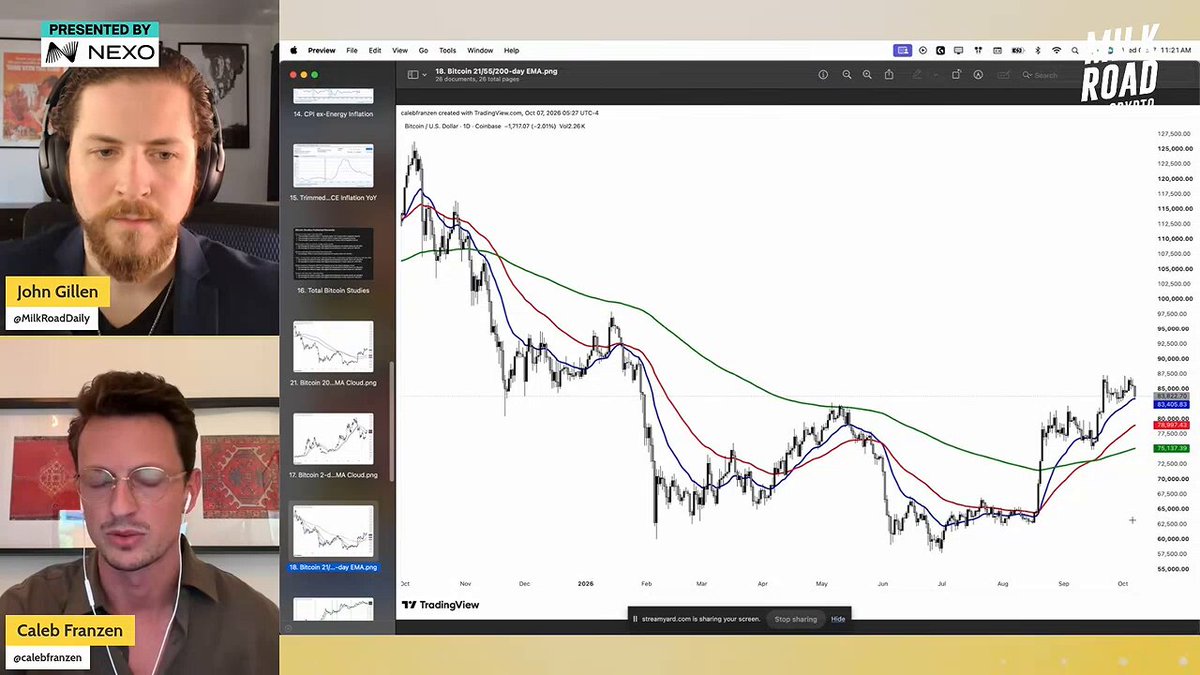Hide the Streamyard screen sharing bar
Screen dimensions: 1200x675
tap(838, 619)
